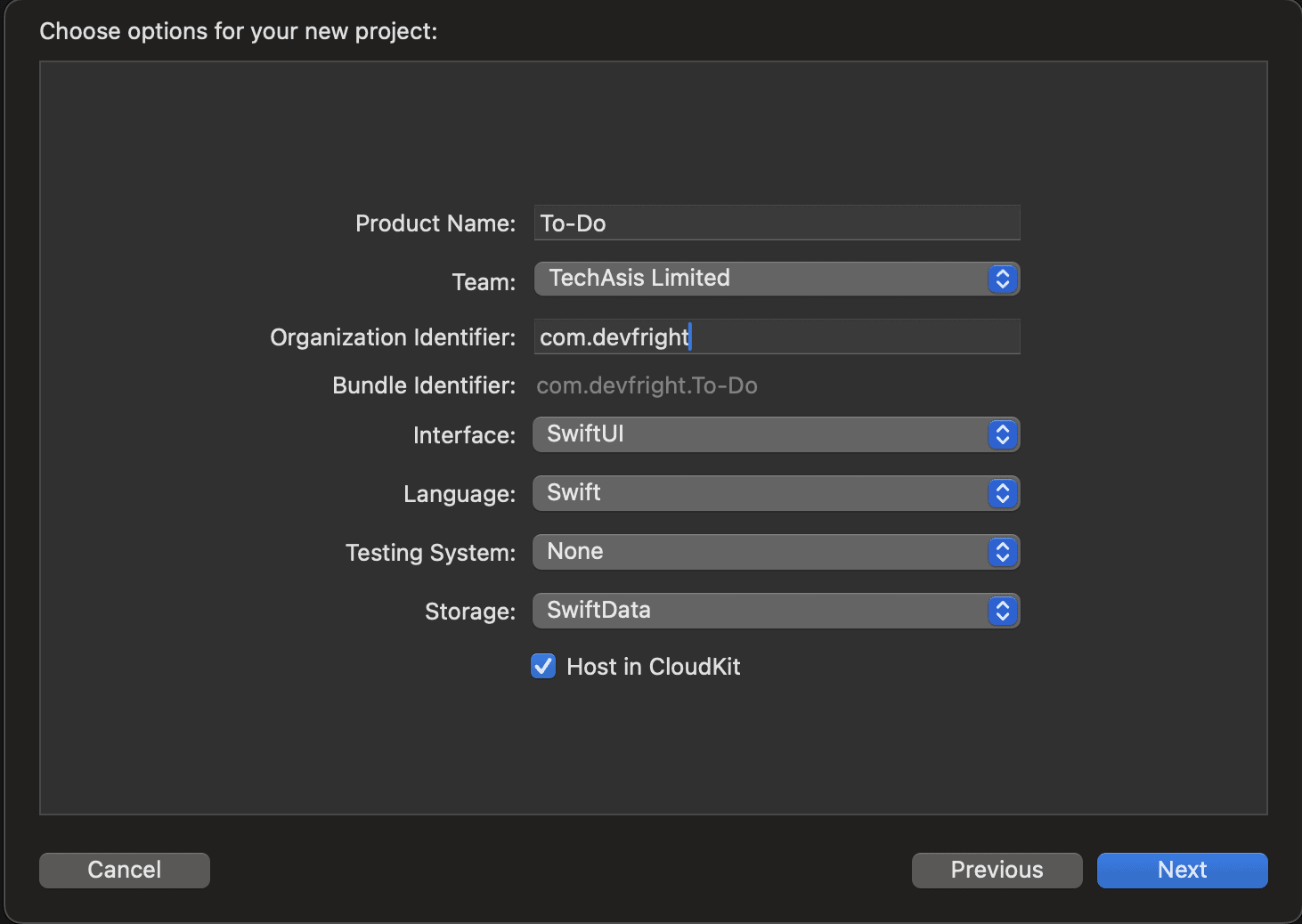Click the Previous button

pos(996,870)
